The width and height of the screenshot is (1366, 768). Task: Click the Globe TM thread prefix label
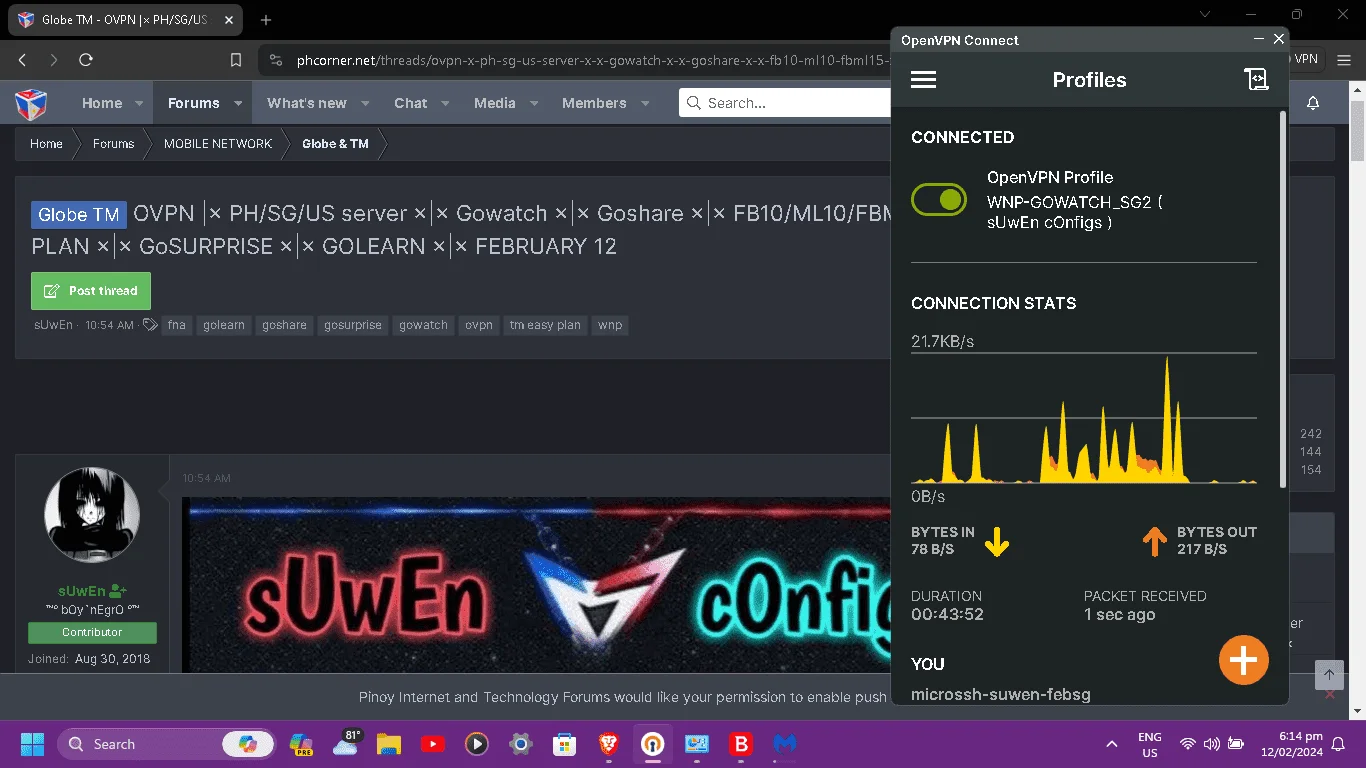click(79, 214)
